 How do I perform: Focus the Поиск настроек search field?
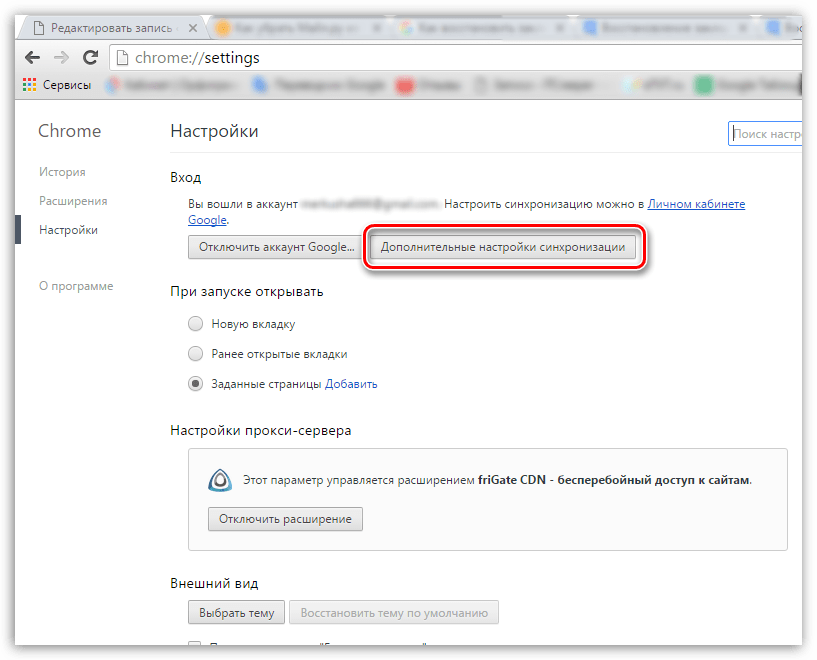tap(765, 134)
